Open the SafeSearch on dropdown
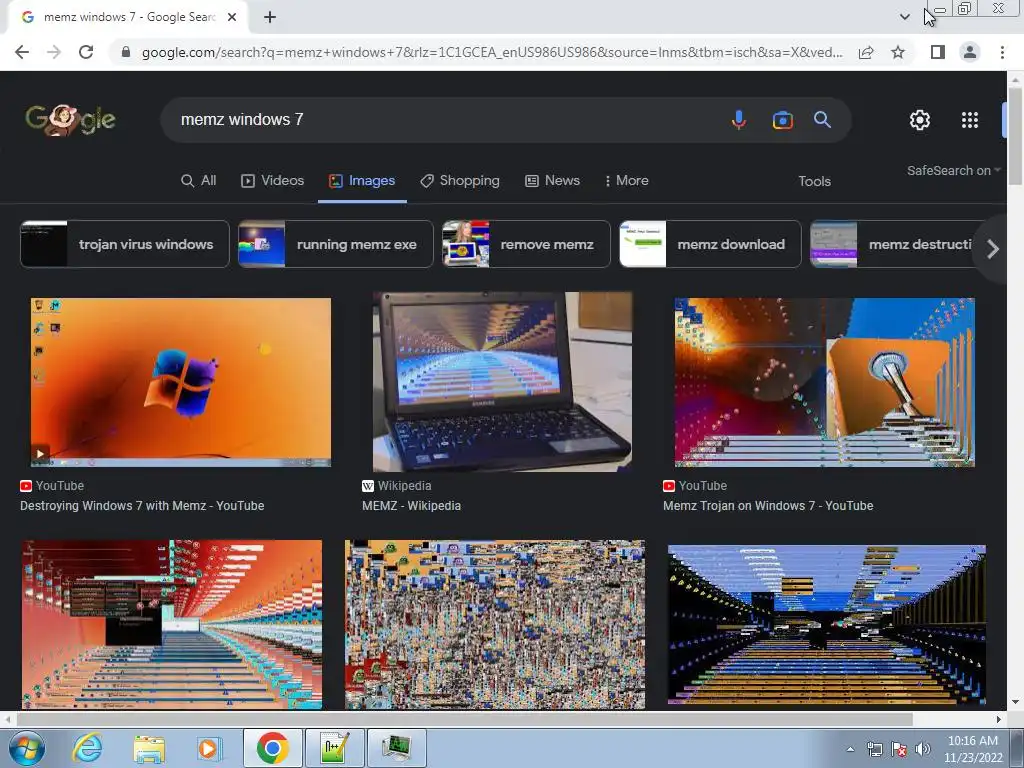The height and width of the screenshot is (768, 1024). pyautogui.click(x=953, y=170)
